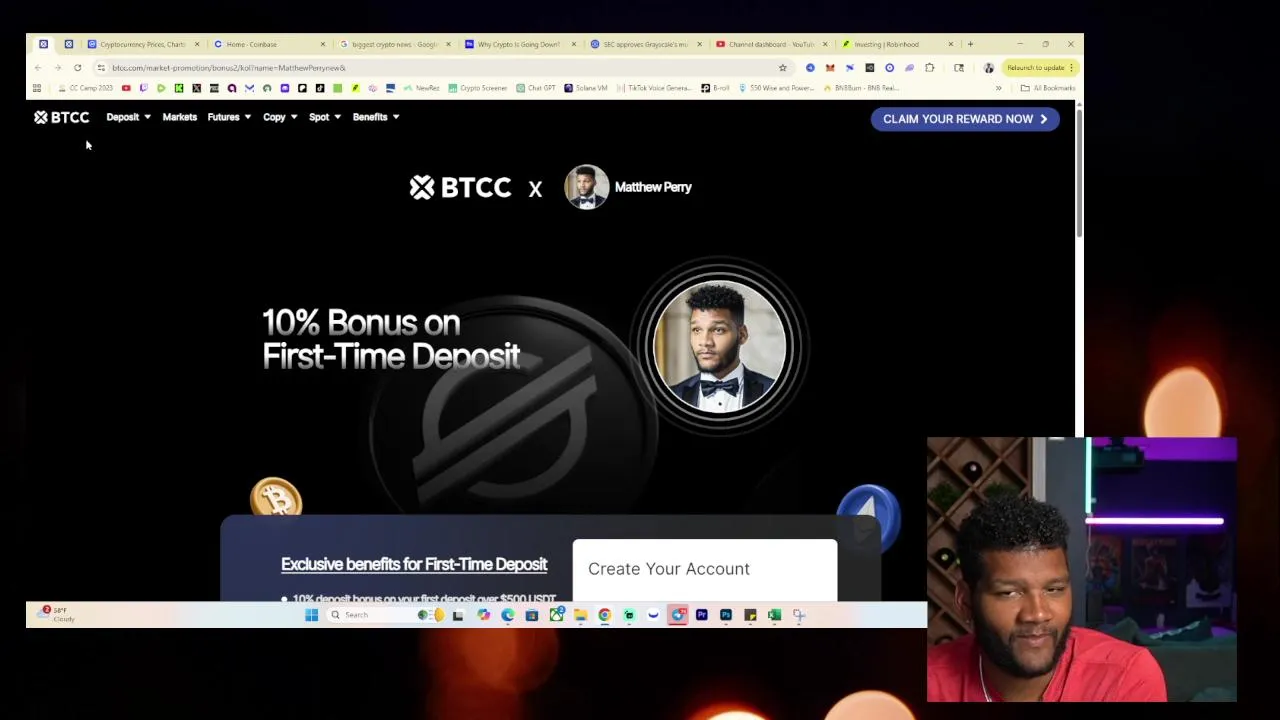Go back using the browser back arrow
The image size is (1280, 720).
(38, 68)
